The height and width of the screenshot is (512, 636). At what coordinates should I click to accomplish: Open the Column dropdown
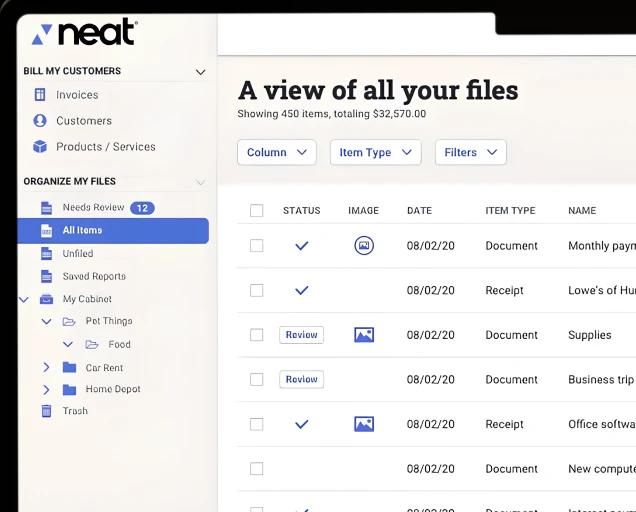(x=276, y=153)
